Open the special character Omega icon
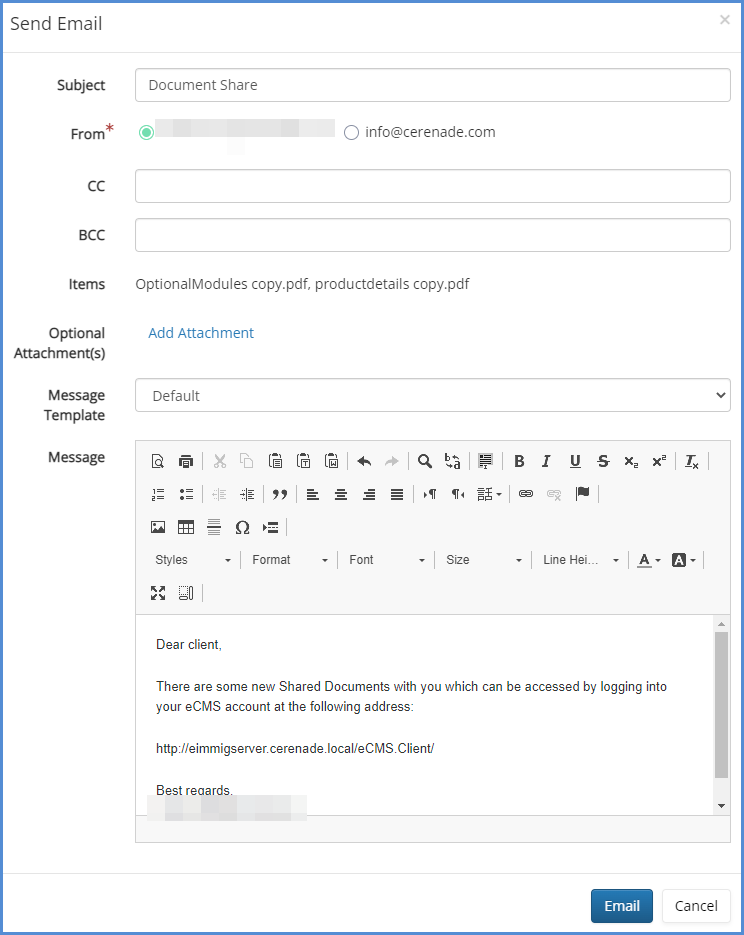Screen dimensions: 744x935 click(242, 527)
